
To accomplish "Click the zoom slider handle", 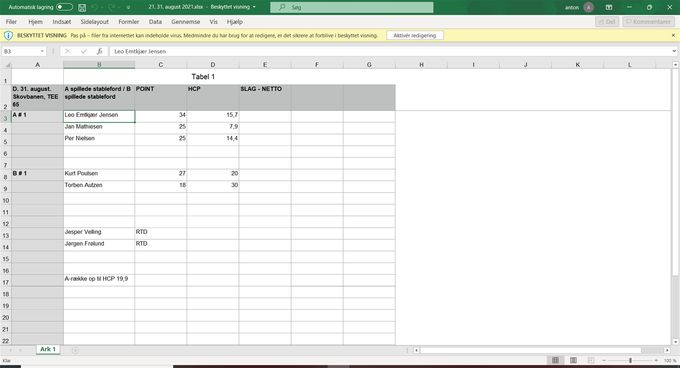I will pos(630,360).
